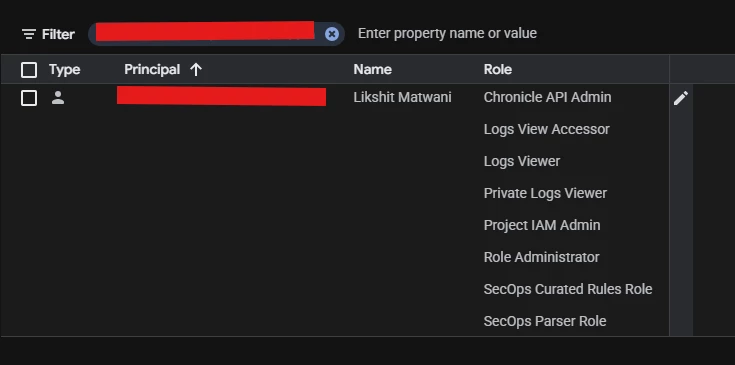Click the Role column header
The height and width of the screenshot is (365, 735).
[498, 69]
